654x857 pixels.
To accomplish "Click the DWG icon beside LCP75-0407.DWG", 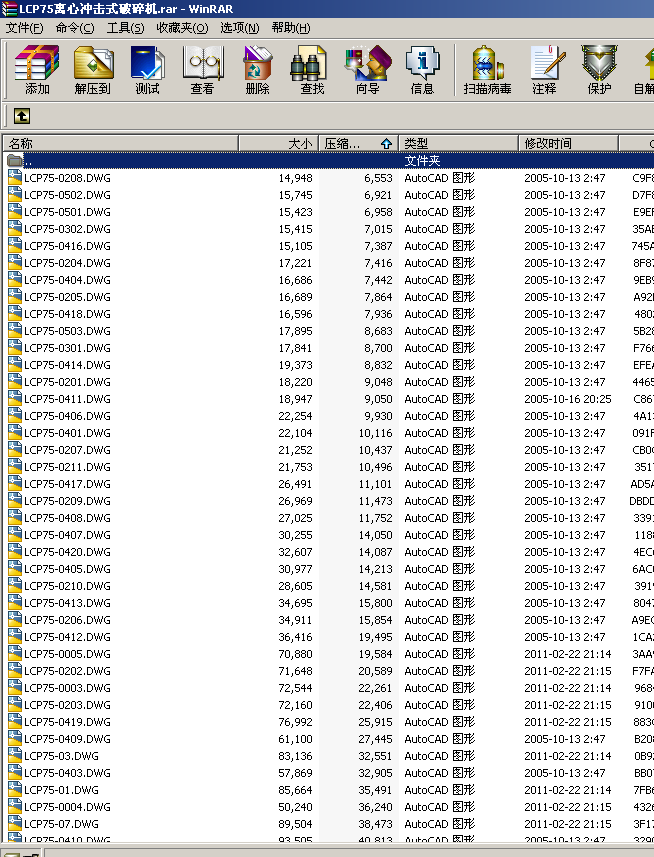I will point(15,535).
